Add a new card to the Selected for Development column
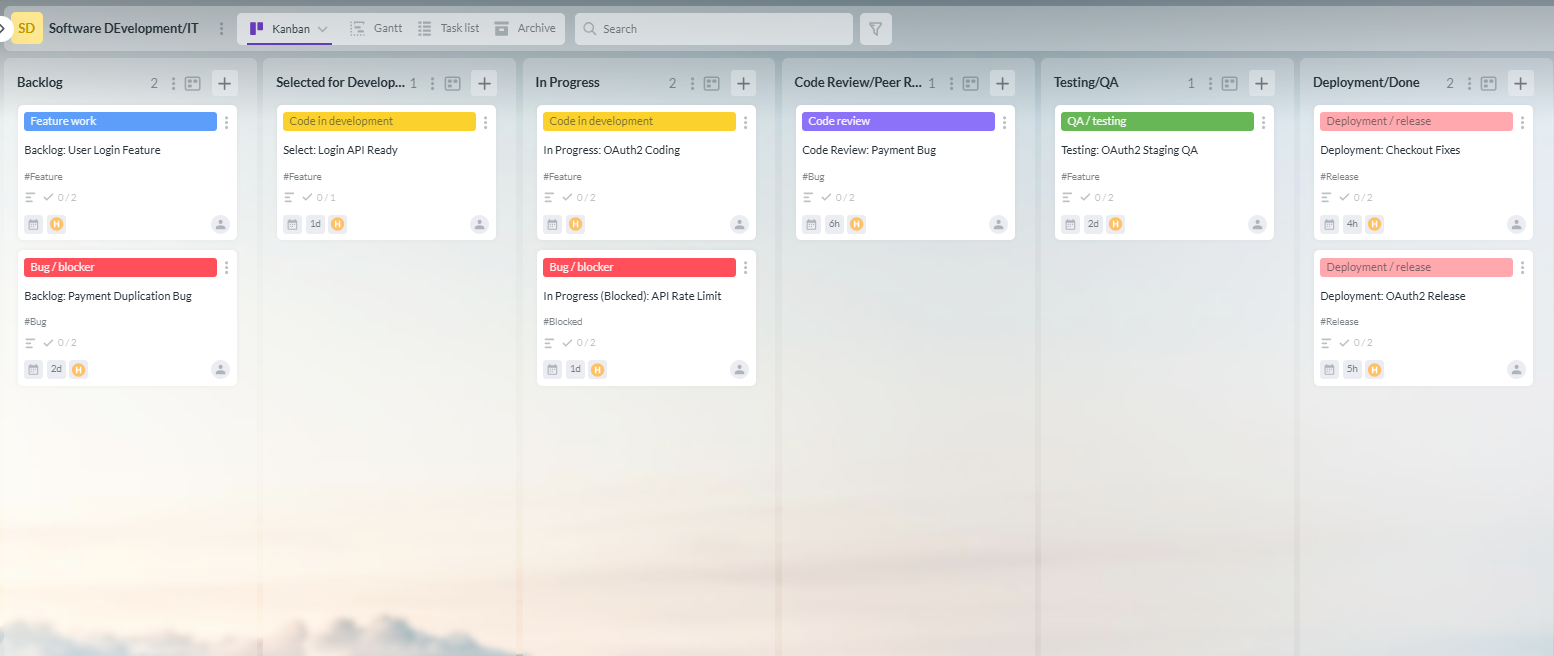 [x=484, y=83]
